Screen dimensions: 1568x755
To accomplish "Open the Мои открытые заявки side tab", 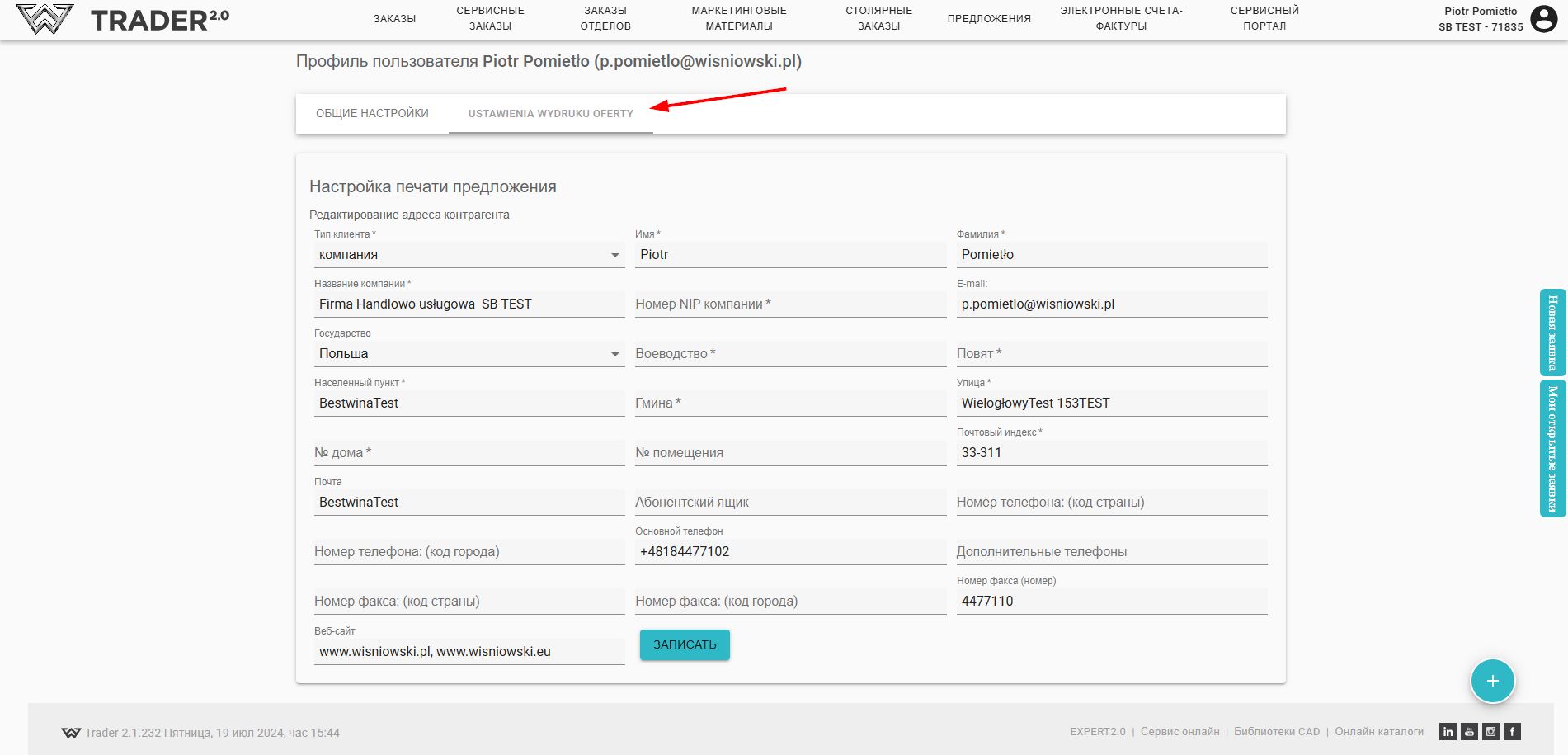I will [1552, 448].
